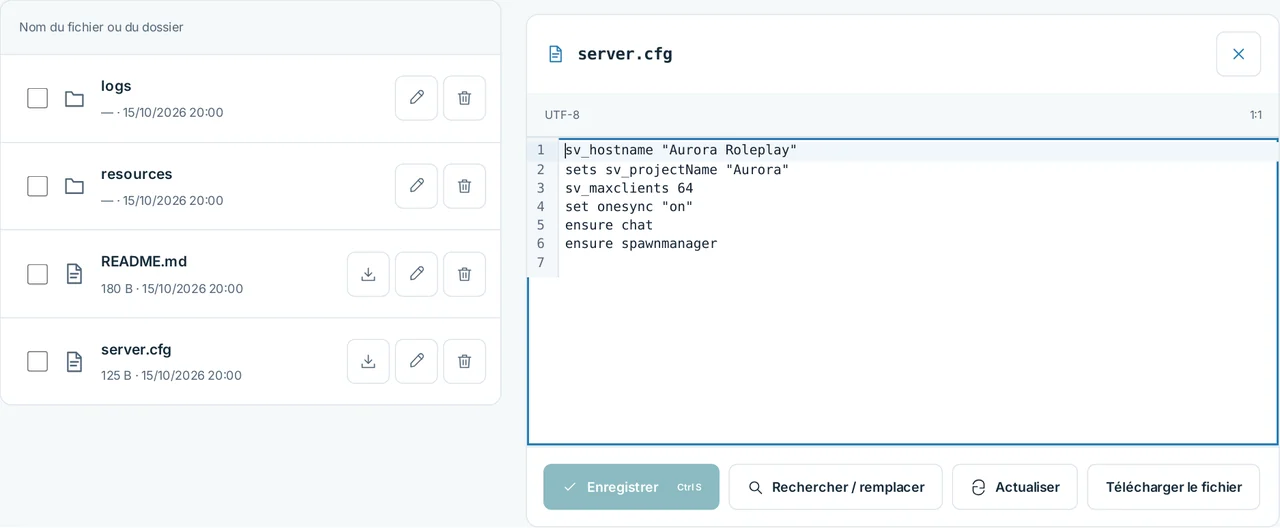Click the Nom du fichier column header
This screenshot has height=528, width=1280.
(x=101, y=27)
